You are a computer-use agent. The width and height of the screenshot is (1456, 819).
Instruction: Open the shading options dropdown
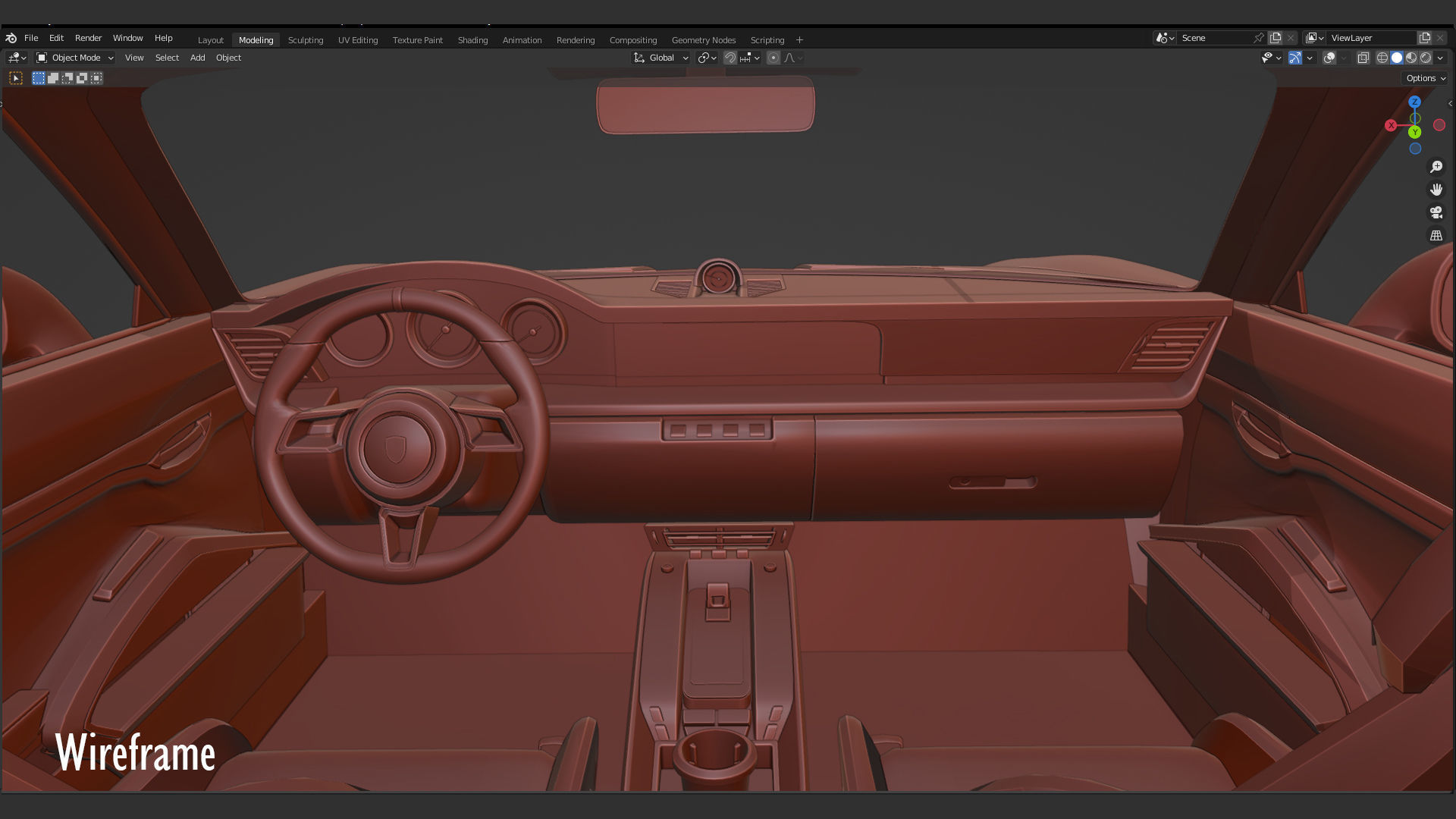click(1441, 58)
